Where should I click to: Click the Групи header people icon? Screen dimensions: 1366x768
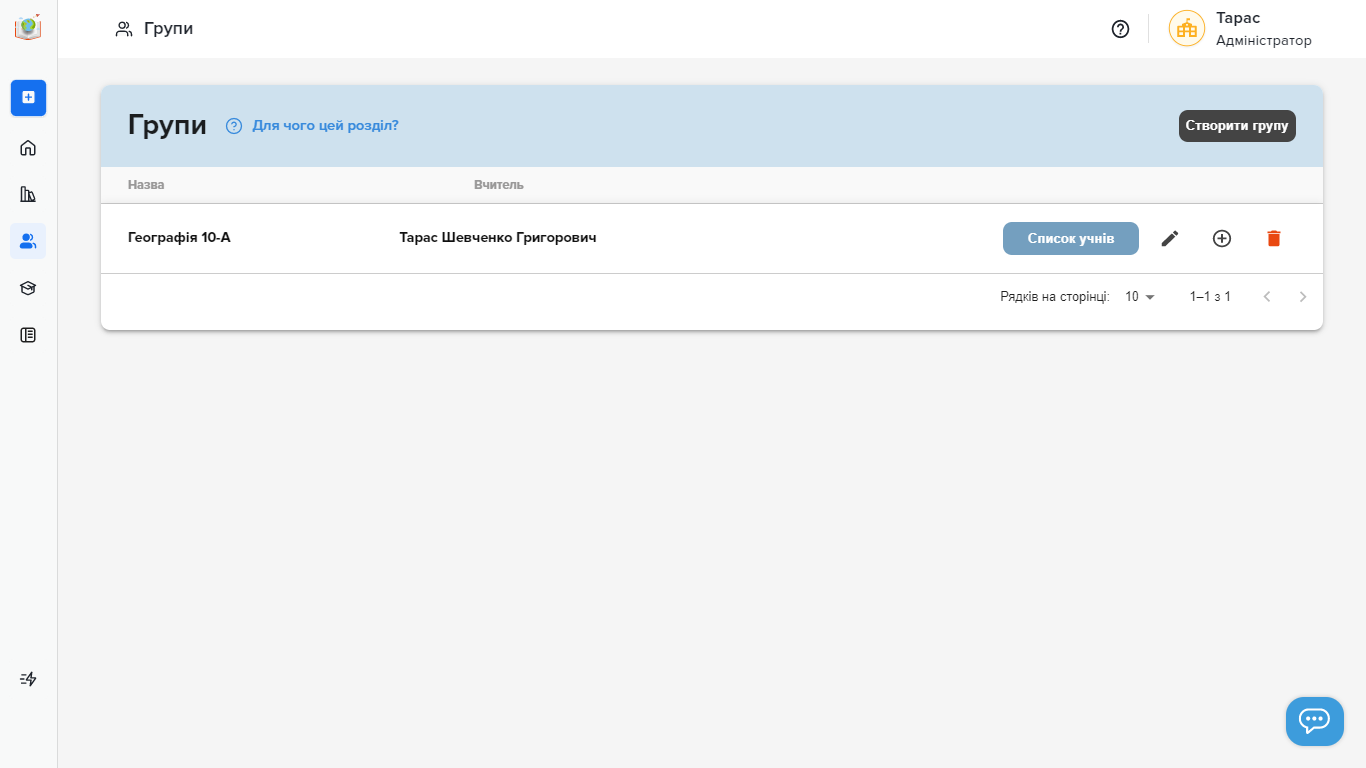coord(124,29)
